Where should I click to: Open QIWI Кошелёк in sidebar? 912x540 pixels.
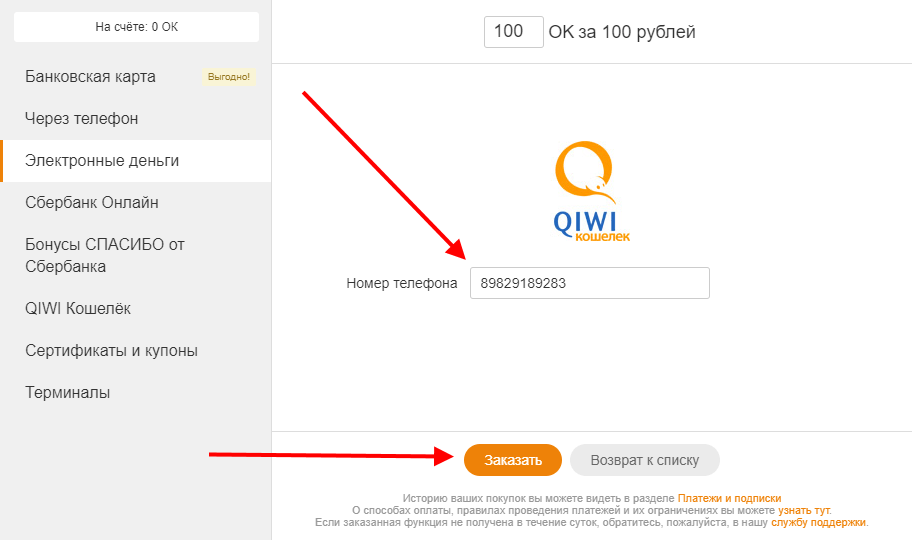pos(78,309)
